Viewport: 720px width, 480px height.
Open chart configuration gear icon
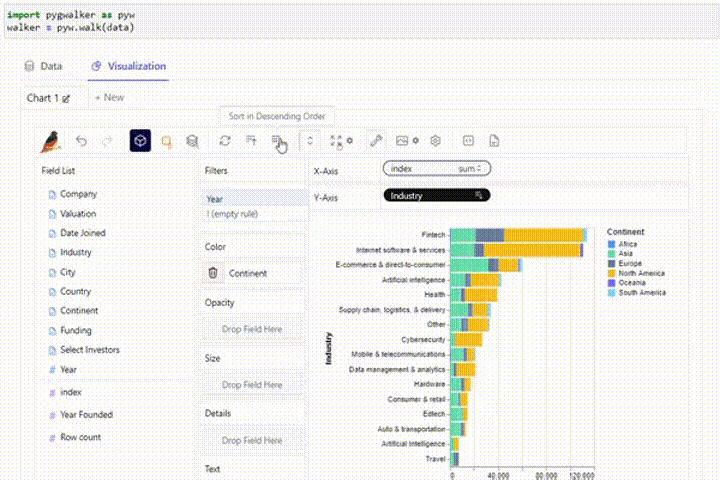tap(435, 141)
